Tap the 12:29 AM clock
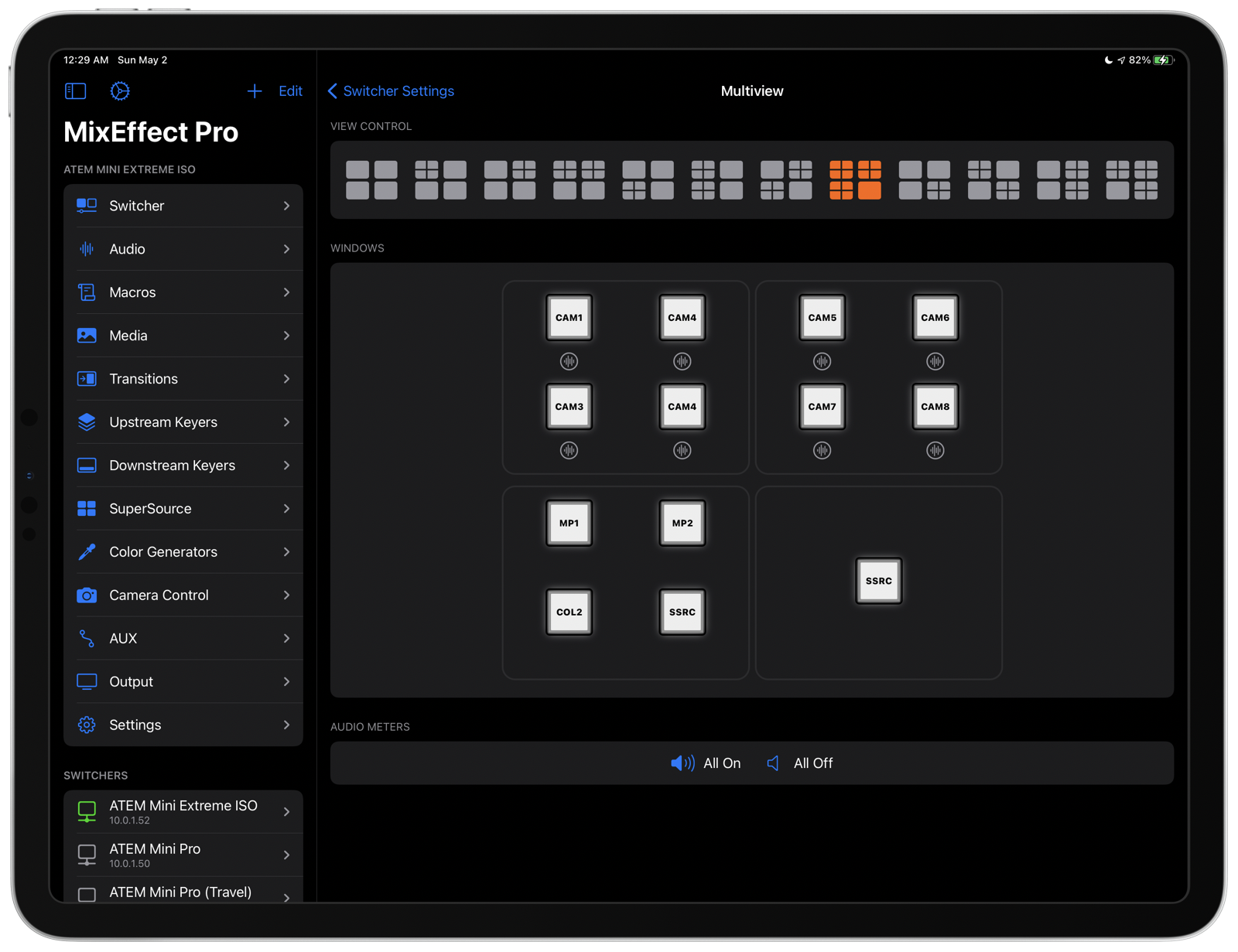1238x952 pixels. pos(86,60)
